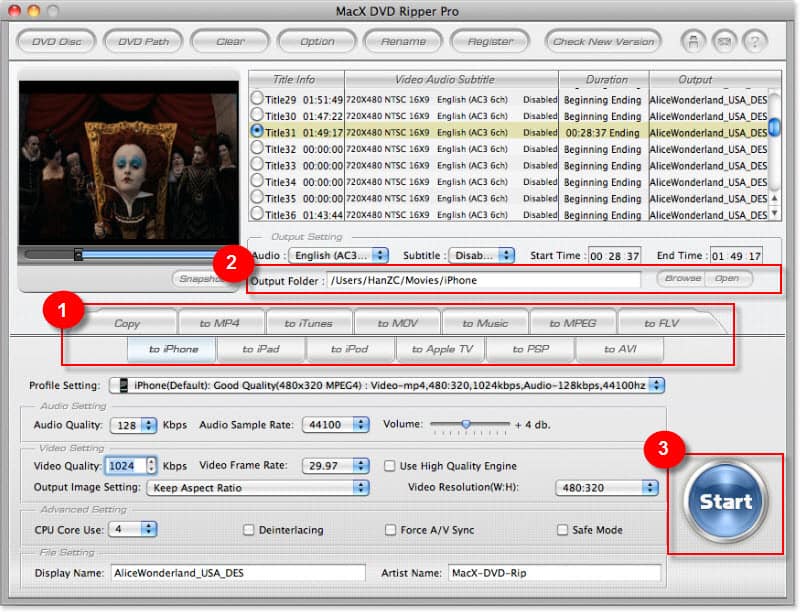Open help with the question mark icon
Screen dimensions: 800x612
click(x=755, y=41)
